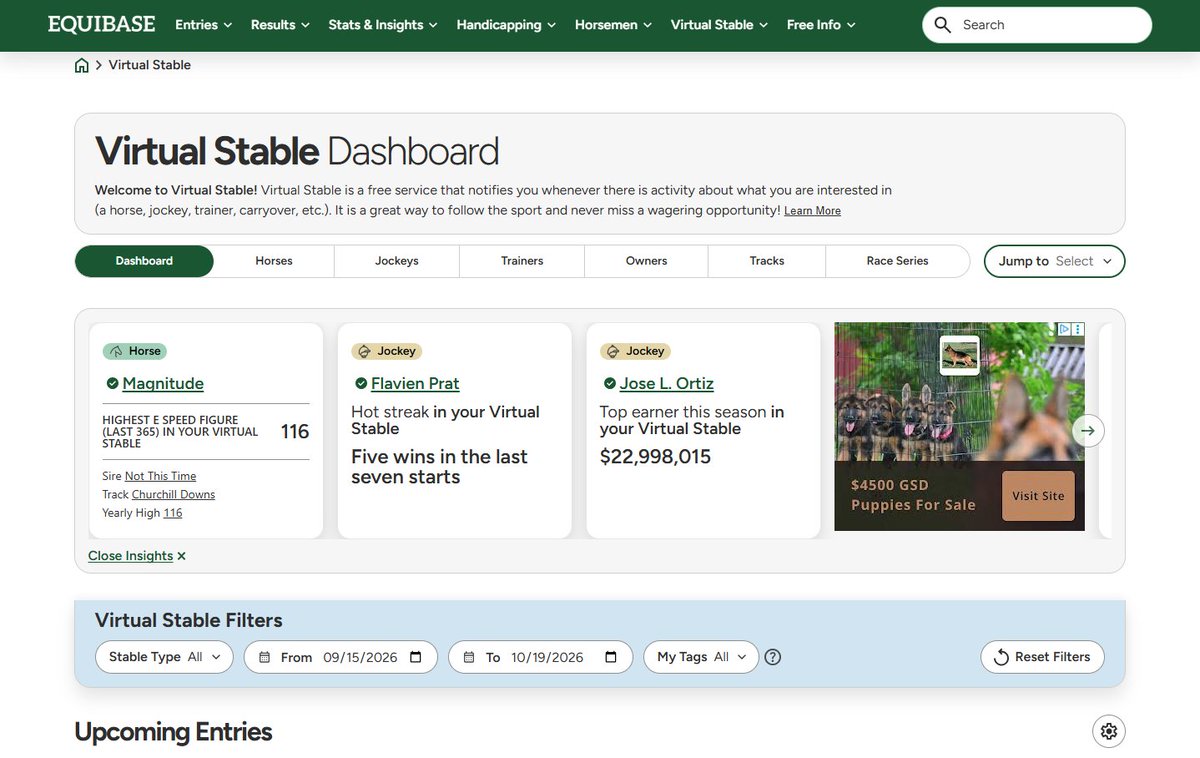Click the help question mark icon
1200x758 pixels.
[772, 657]
